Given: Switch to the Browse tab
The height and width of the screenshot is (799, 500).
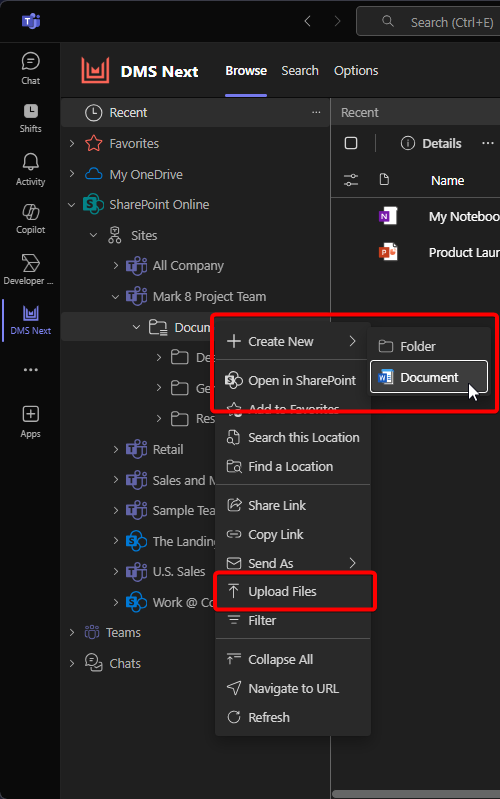Looking at the screenshot, I should tap(246, 70).
